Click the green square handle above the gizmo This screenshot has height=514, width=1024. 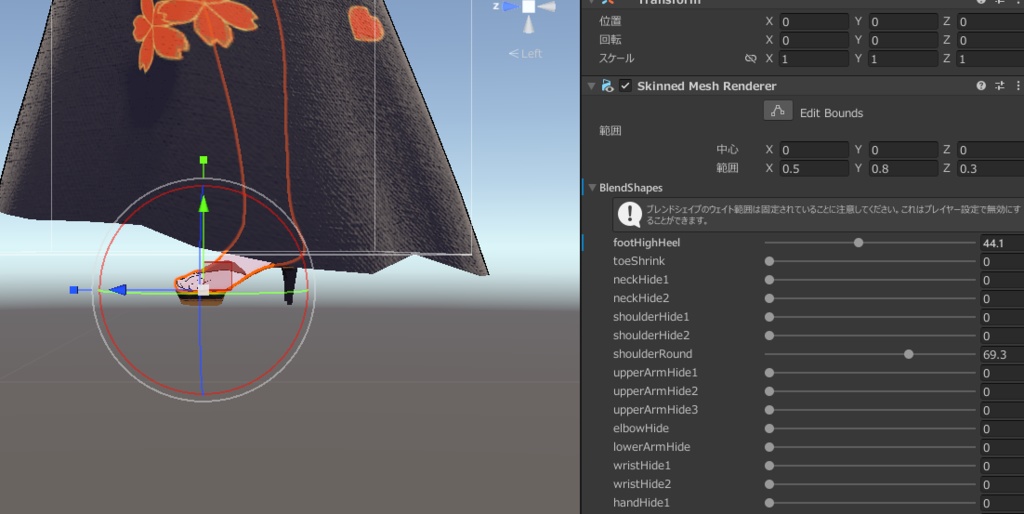coord(203,160)
